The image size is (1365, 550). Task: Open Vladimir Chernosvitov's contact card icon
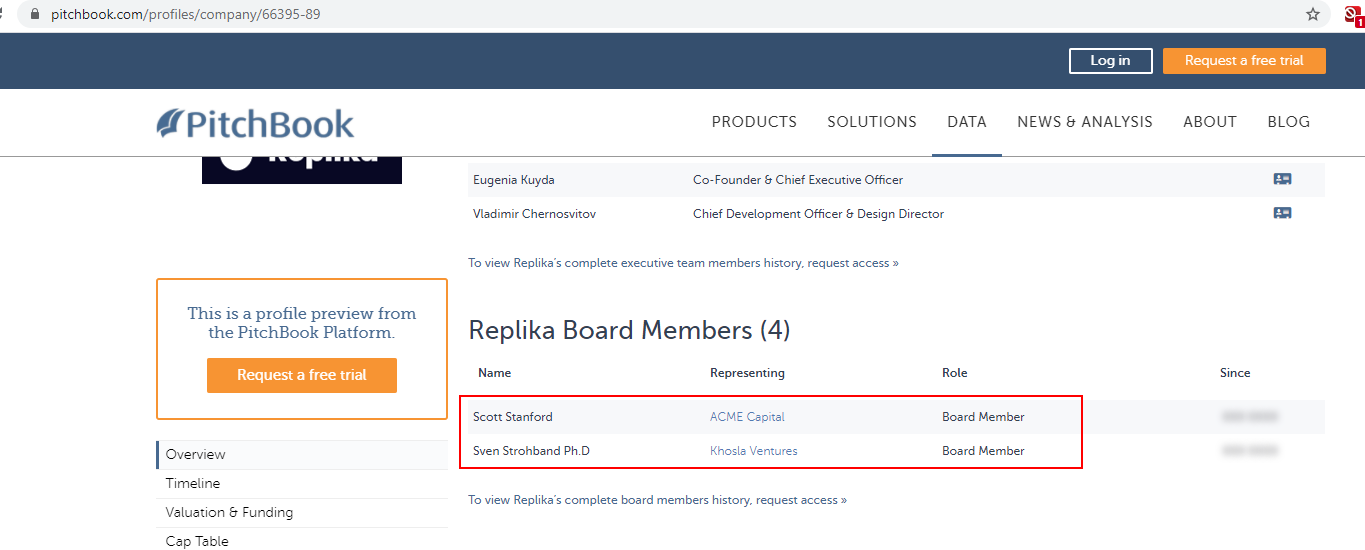point(1282,213)
